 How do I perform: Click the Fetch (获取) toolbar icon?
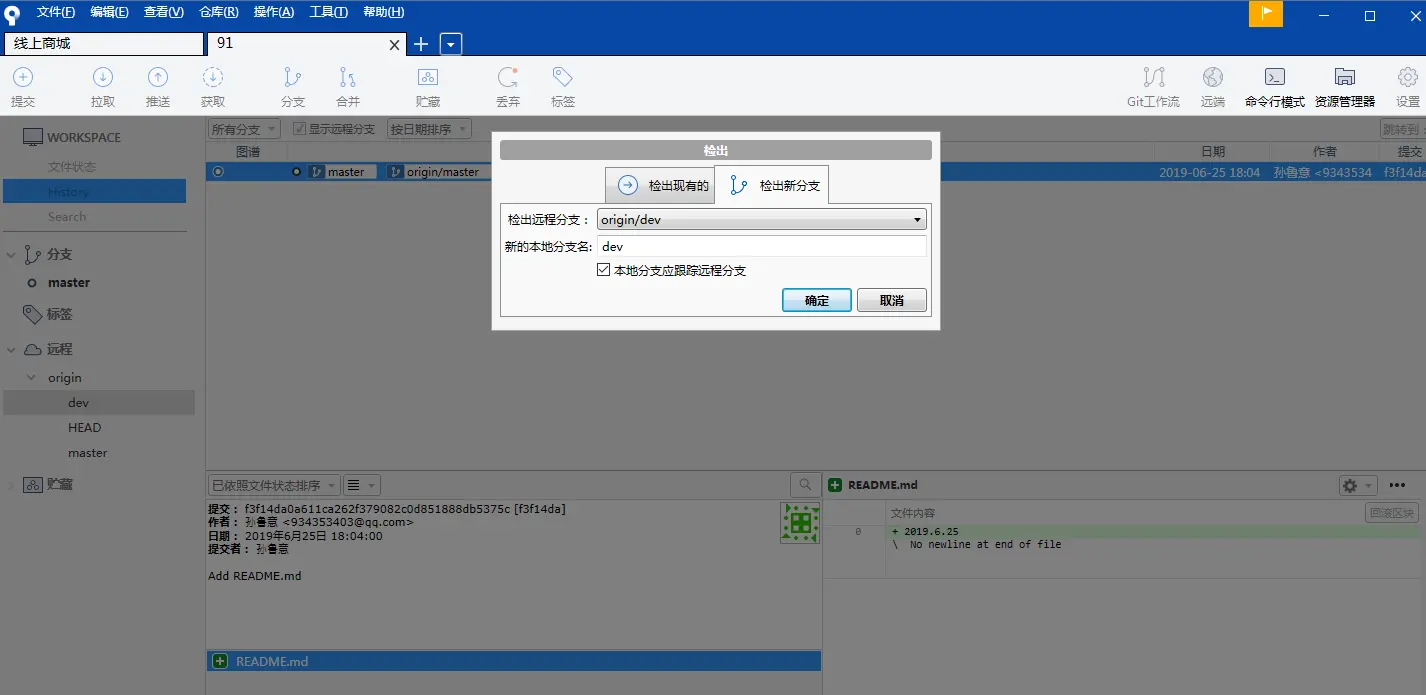click(213, 77)
